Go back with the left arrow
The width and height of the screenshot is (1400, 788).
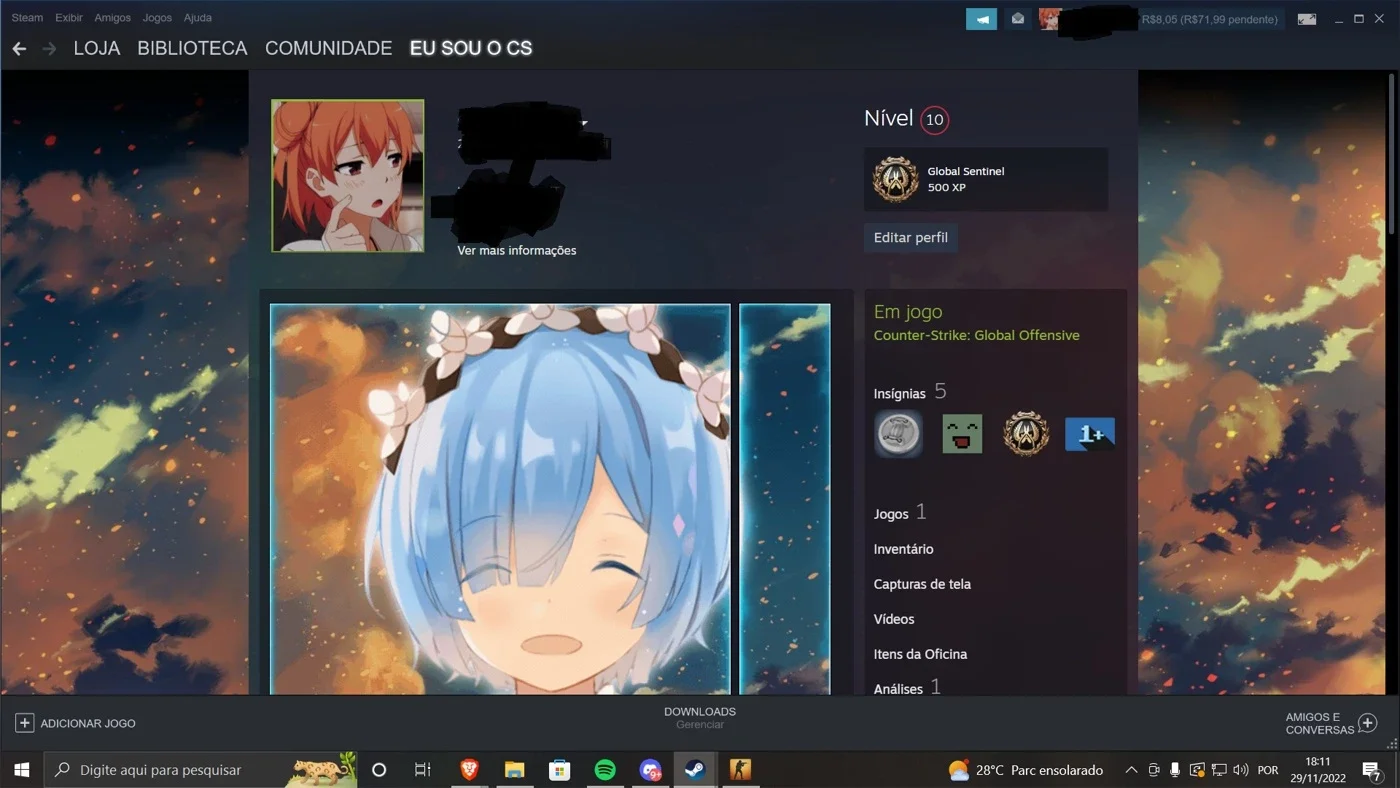(19, 48)
